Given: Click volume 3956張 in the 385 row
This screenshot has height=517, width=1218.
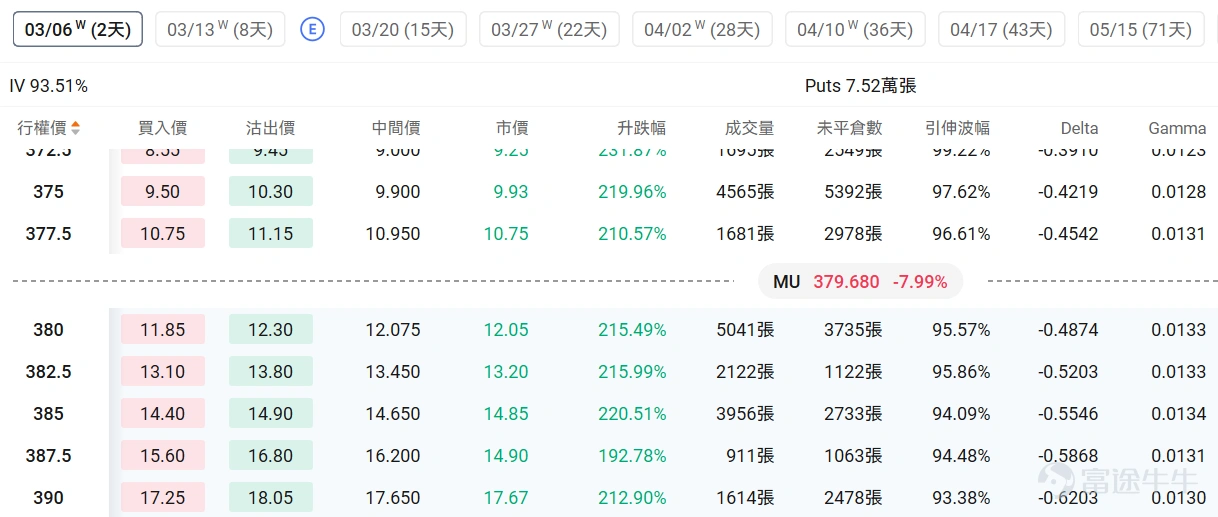Looking at the screenshot, I should (746, 414).
